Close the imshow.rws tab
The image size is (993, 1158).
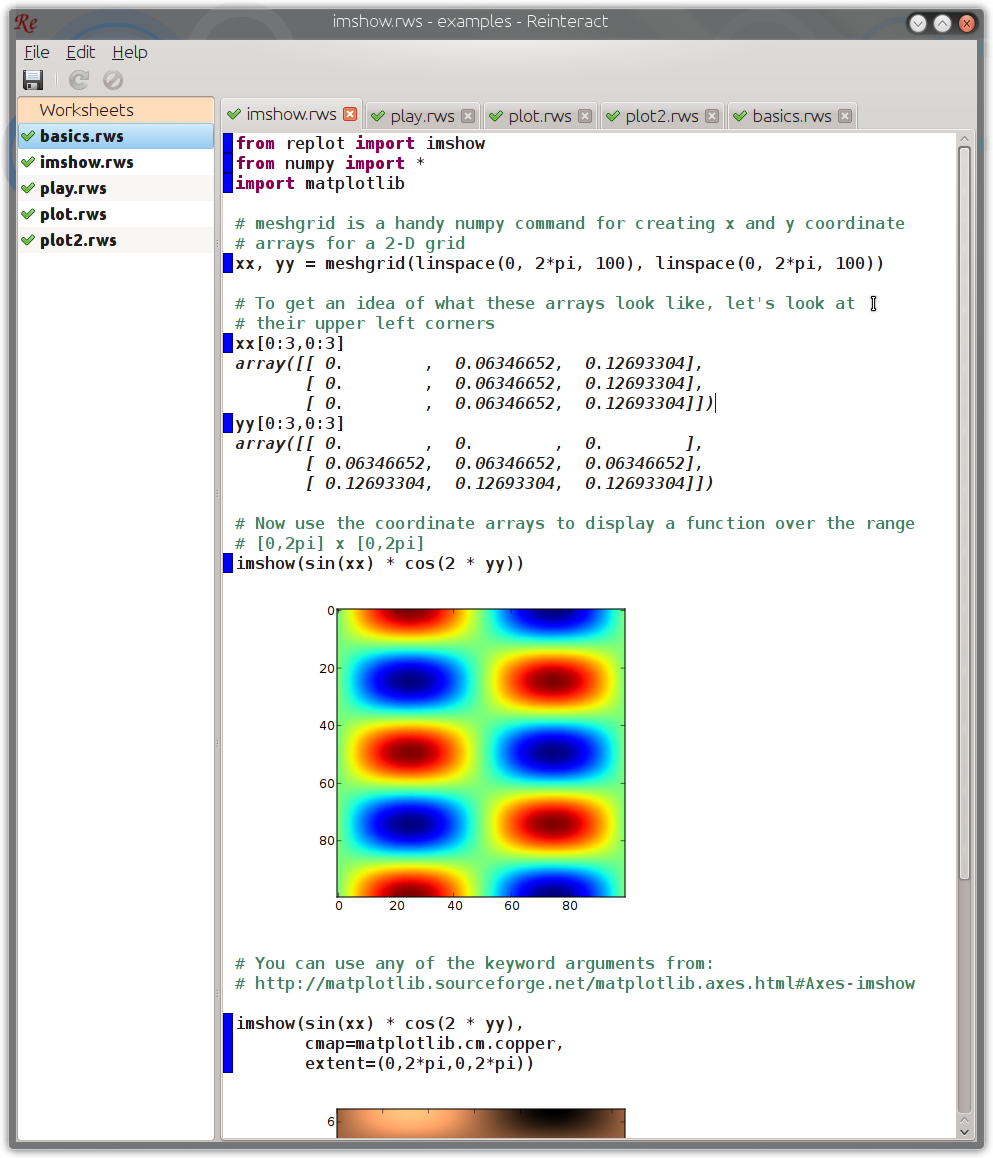(x=350, y=114)
